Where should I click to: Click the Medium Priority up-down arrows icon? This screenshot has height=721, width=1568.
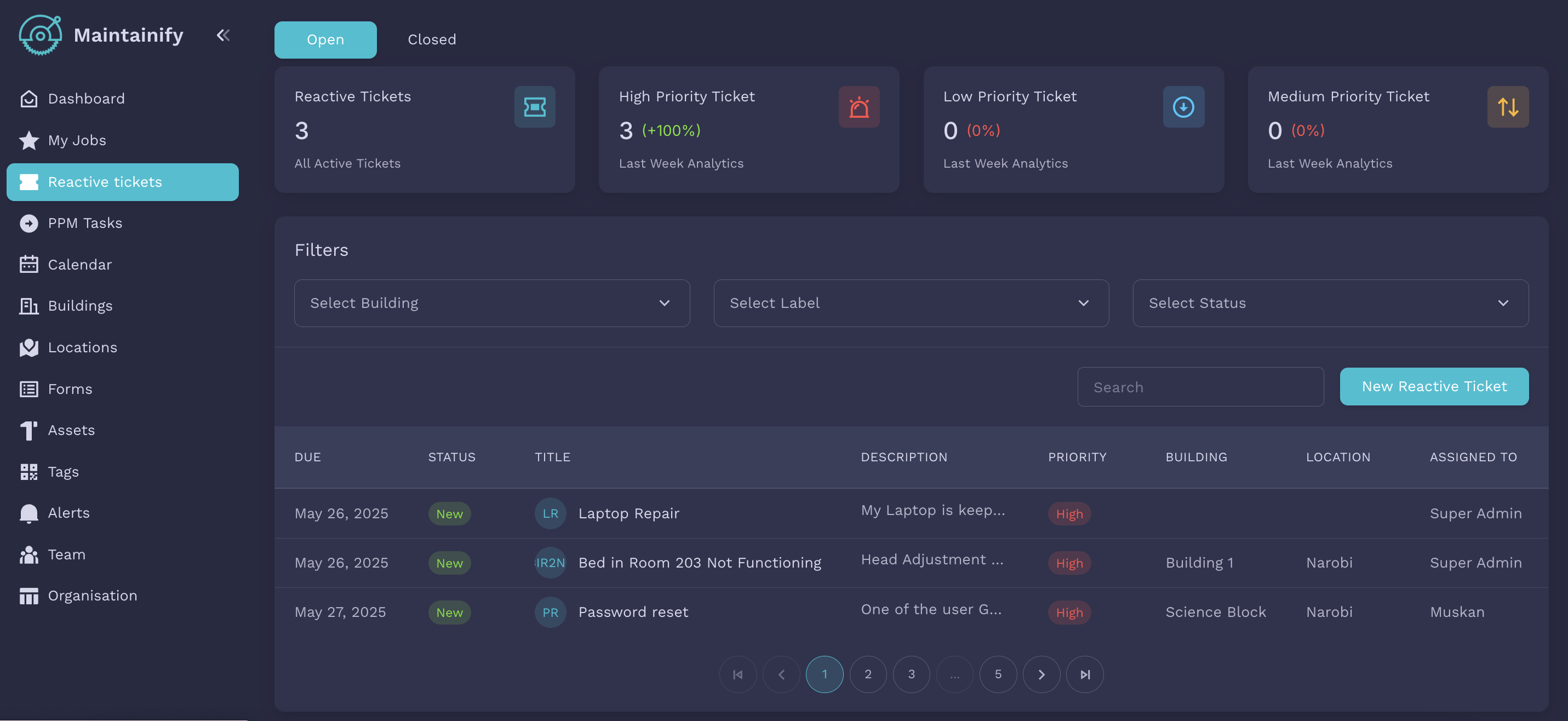[x=1507, y=107]
